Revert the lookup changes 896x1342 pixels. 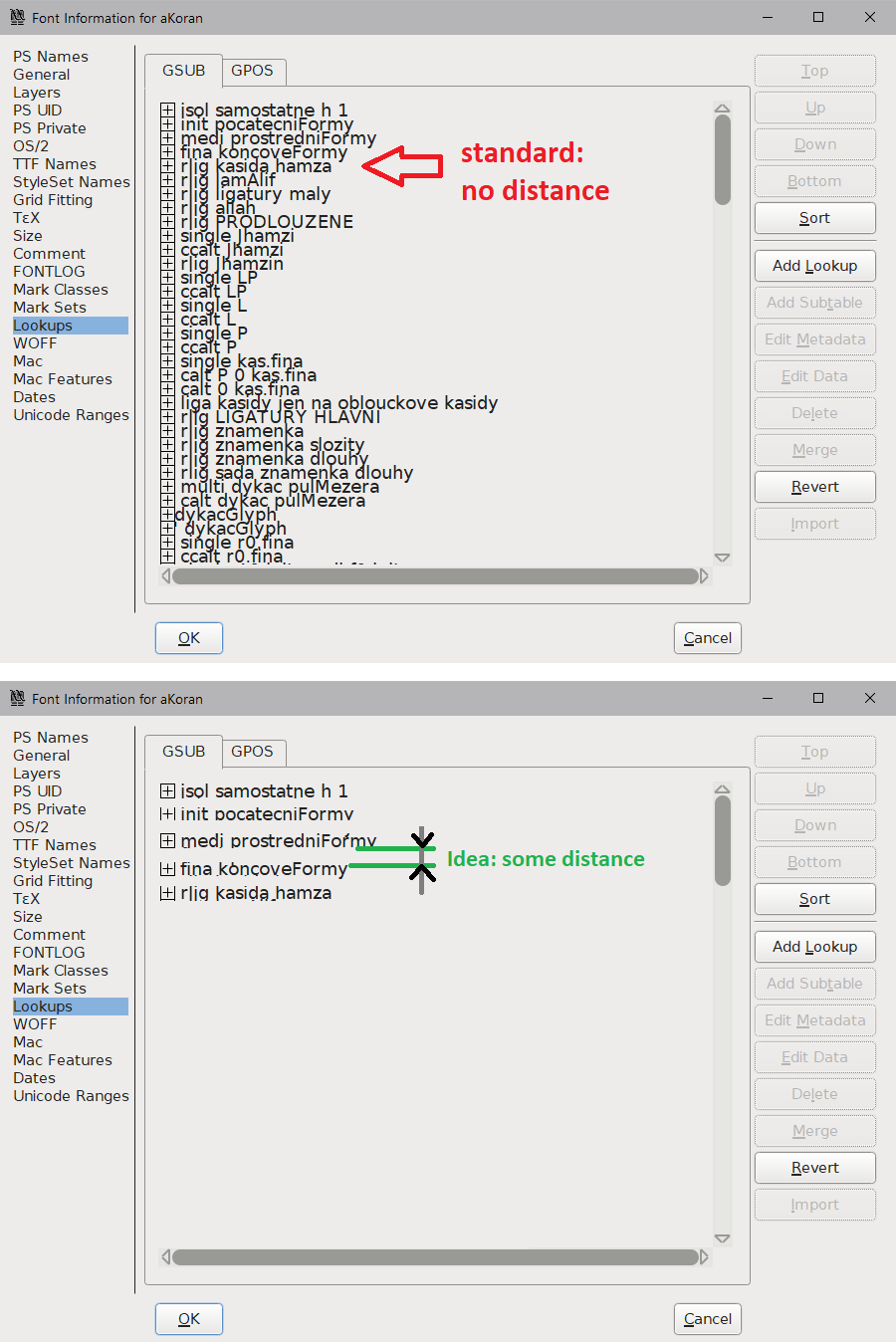point(814,486)
